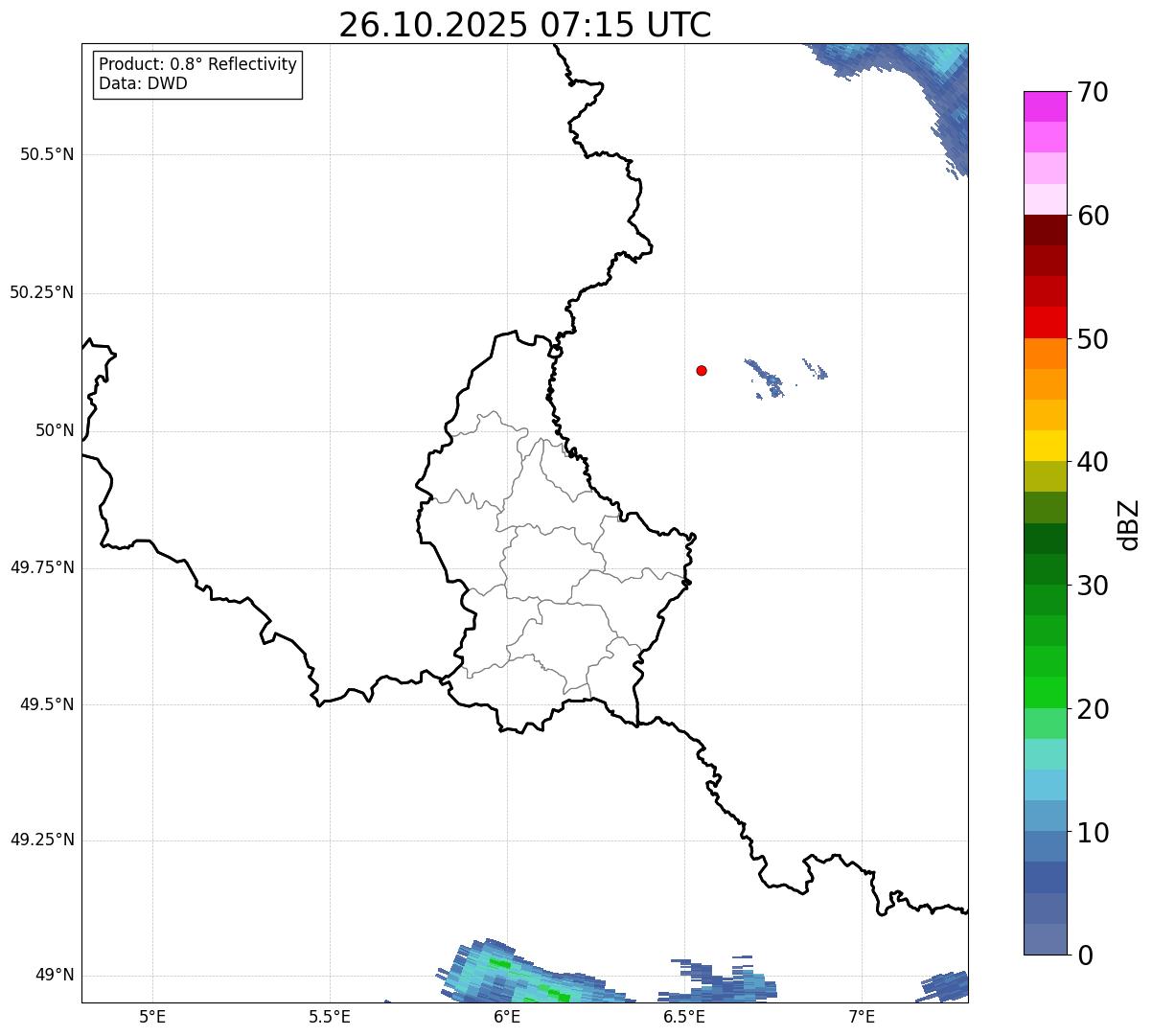1152x1036 pixels.
Task: Click the colorbar tick label 70
Action: pos(1093,92)
